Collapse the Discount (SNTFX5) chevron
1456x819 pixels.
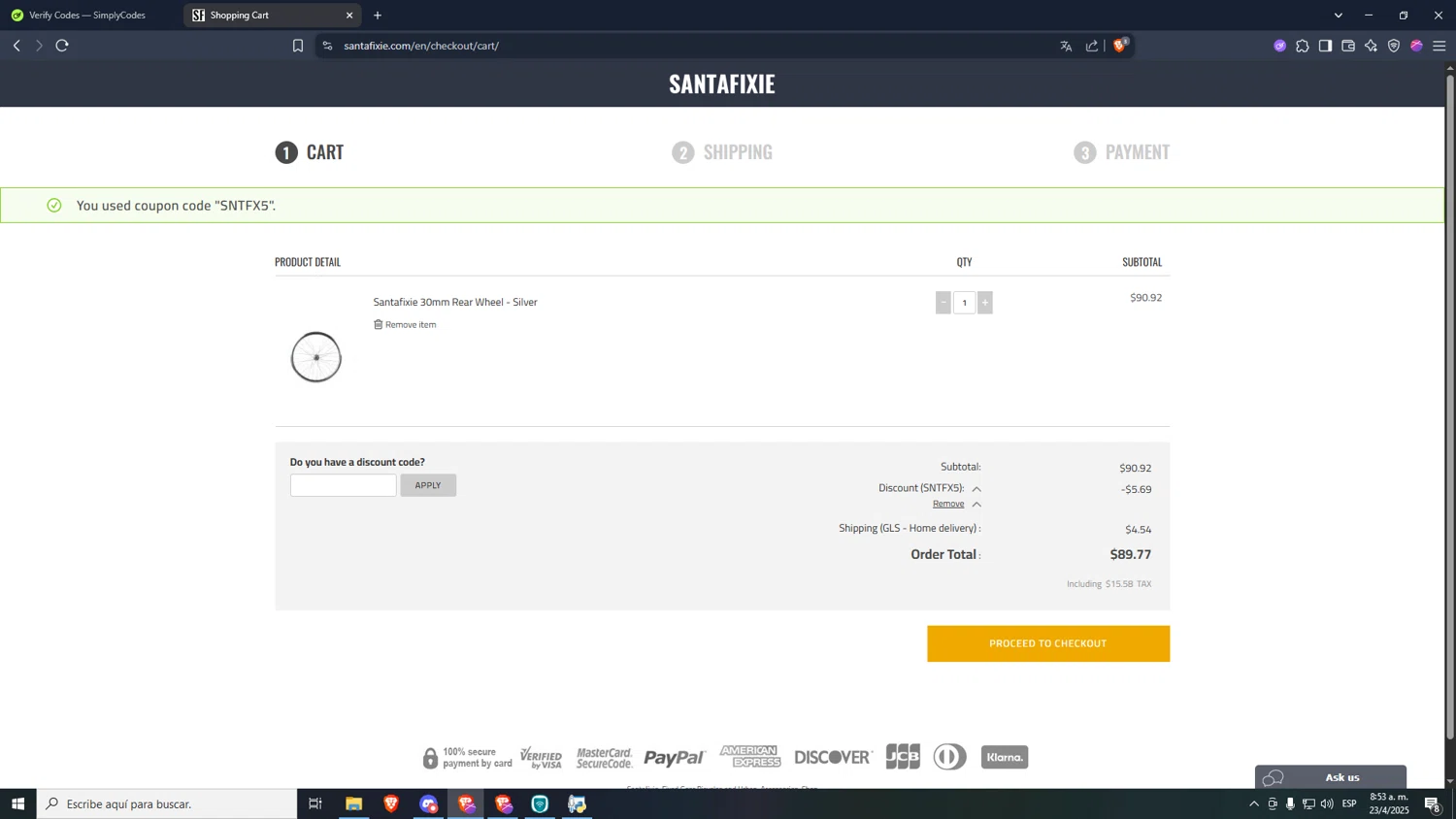click(x=976, y=489)
